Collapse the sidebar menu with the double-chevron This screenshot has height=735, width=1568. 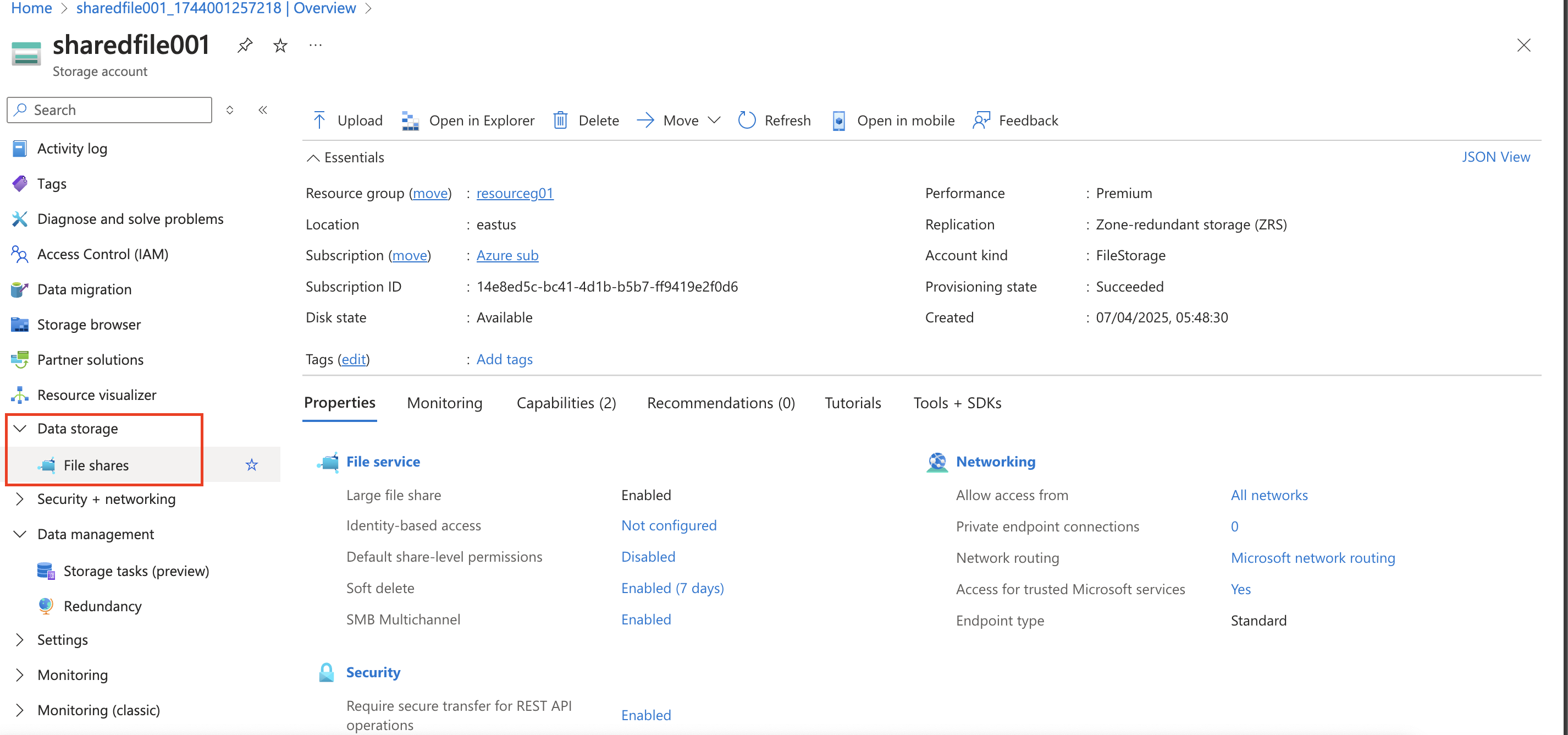coord(263,110)
